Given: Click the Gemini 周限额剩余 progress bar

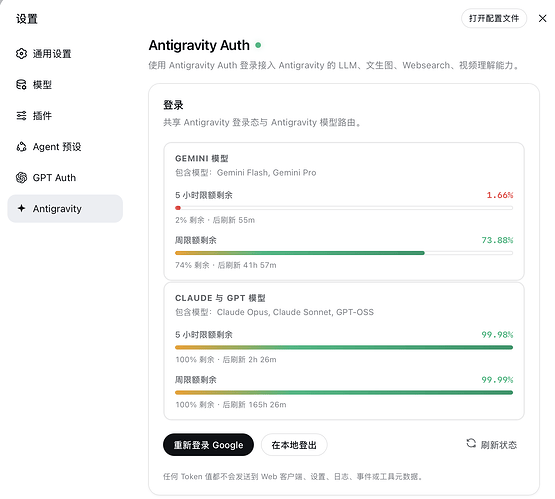Looking at the screenshot, I should [x=344, y=253].
